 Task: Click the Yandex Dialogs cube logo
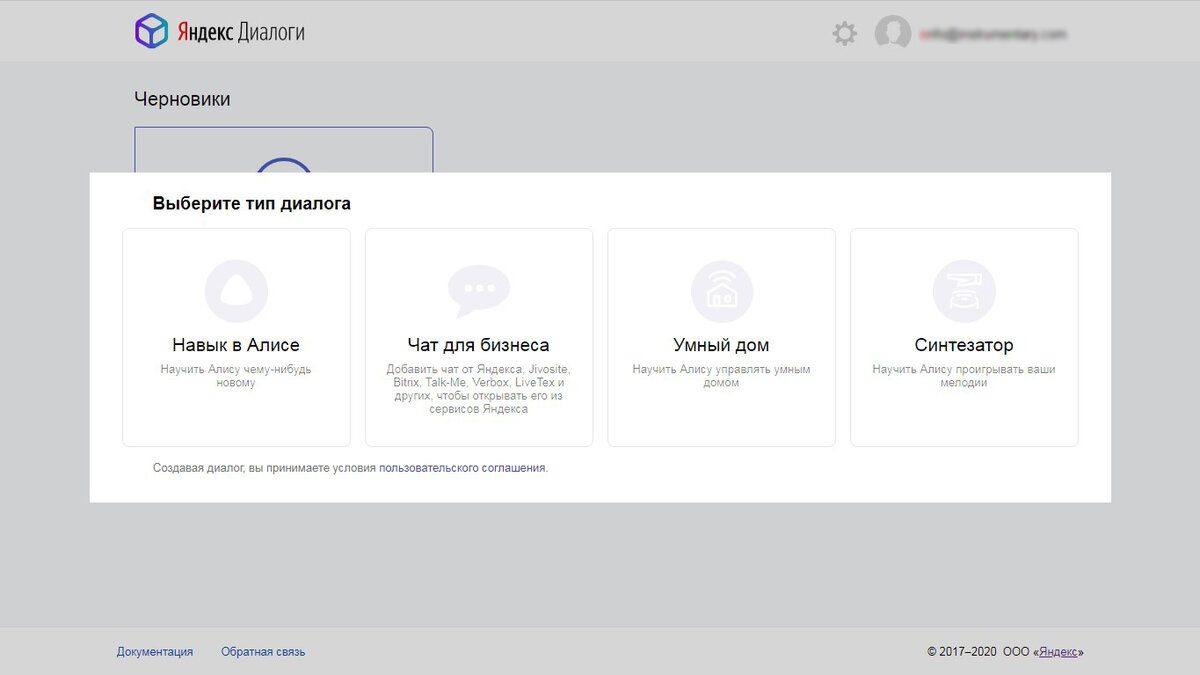coord(151,31)
